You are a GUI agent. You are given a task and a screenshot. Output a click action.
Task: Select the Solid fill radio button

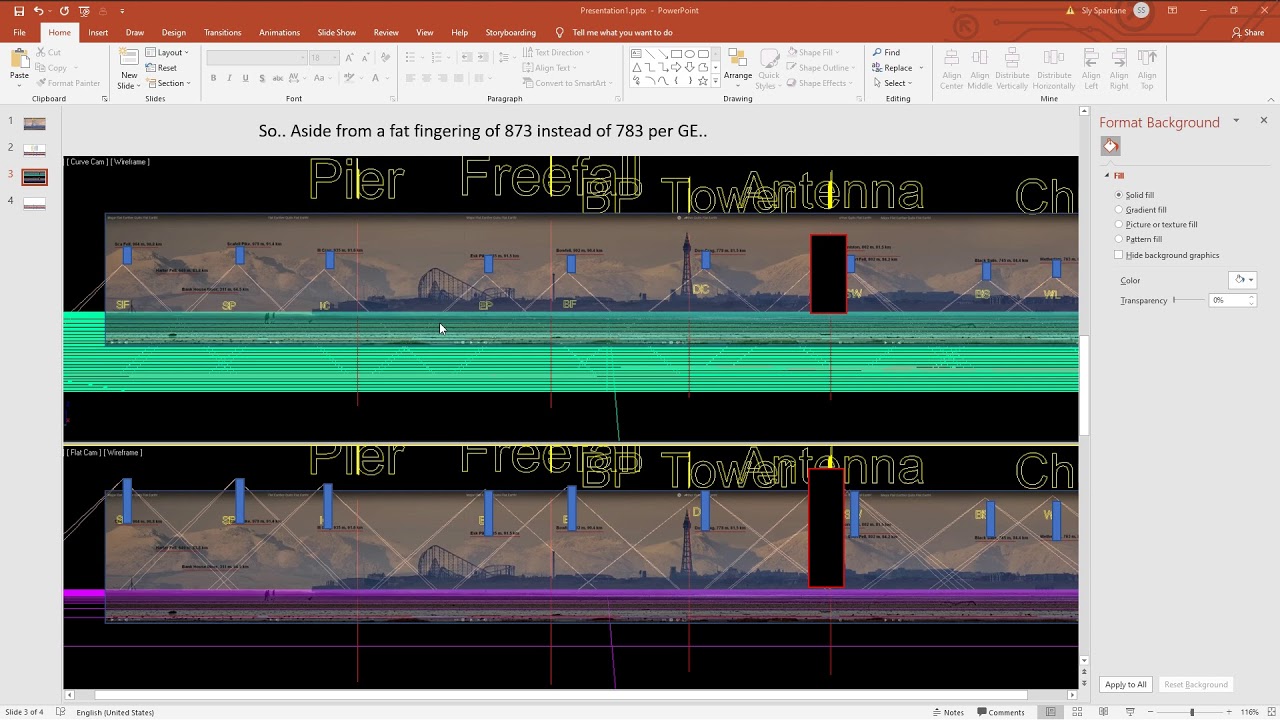tap(1119, 195)
